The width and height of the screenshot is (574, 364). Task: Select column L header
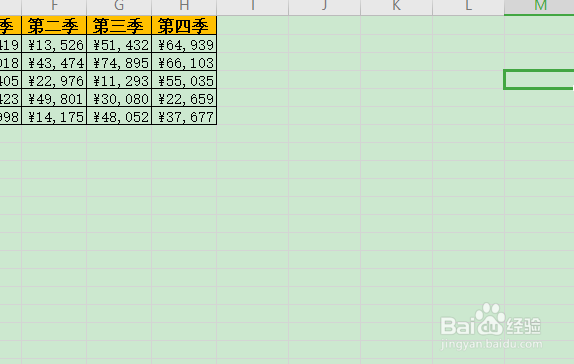pyautogui.click(x=469, y=7)
